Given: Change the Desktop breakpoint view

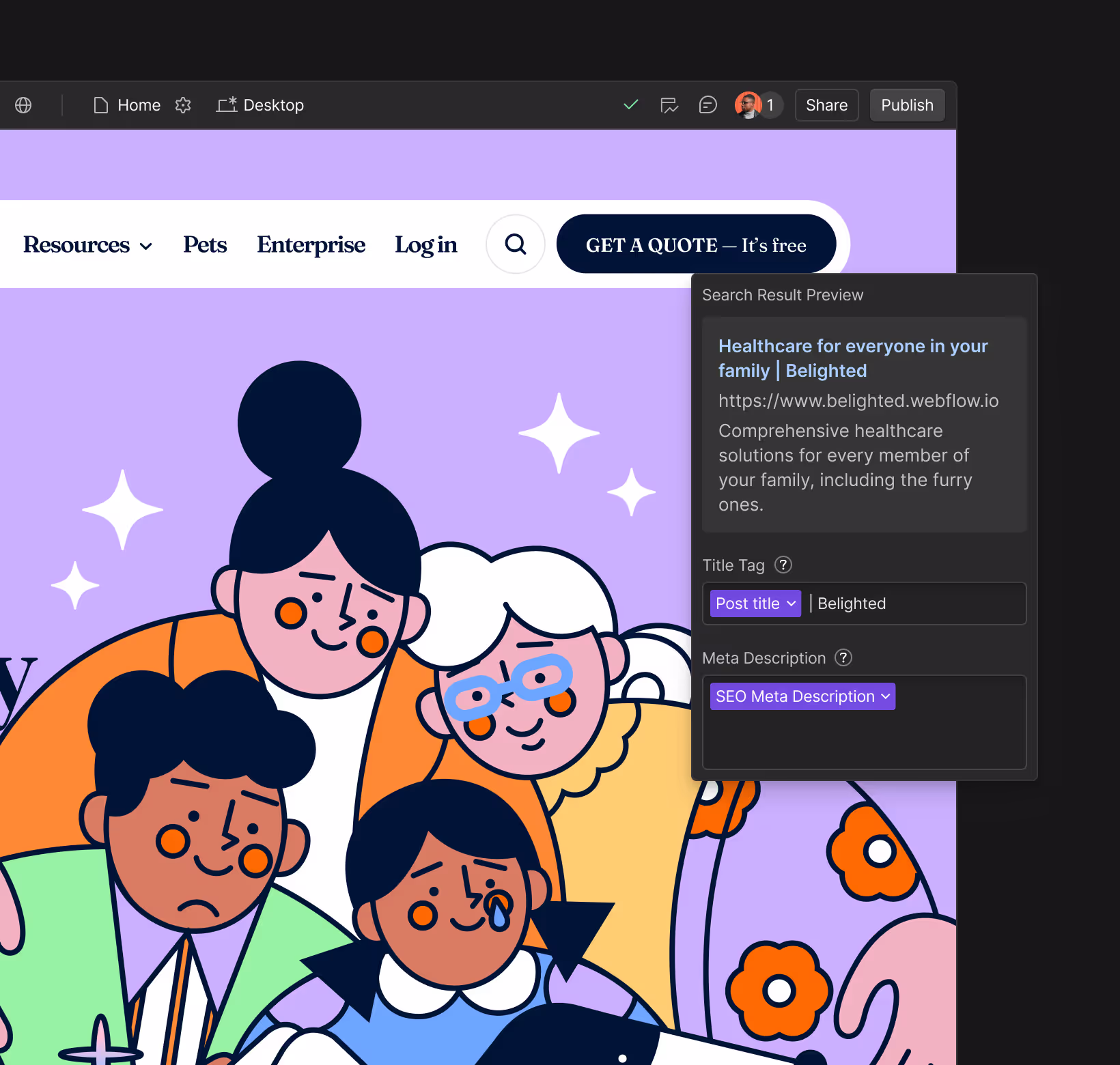Looking at the screenshot, I should (260, 105).
